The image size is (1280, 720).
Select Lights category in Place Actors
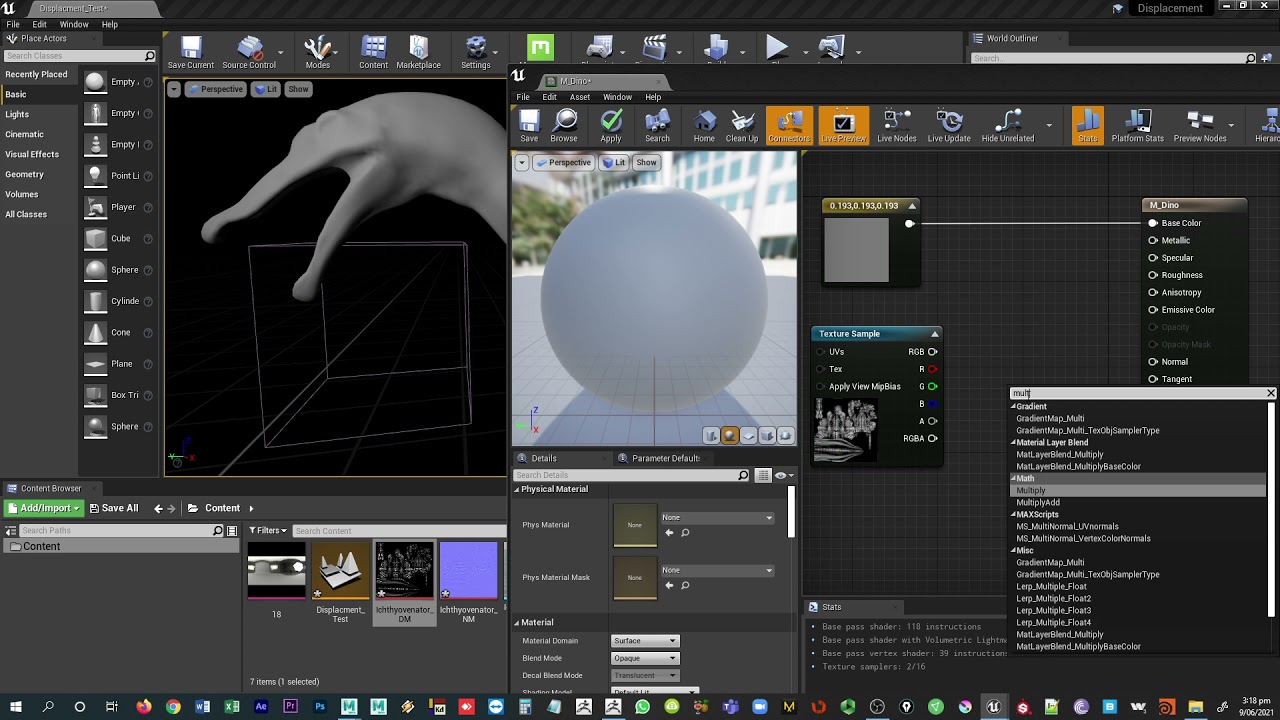(17, 114)
